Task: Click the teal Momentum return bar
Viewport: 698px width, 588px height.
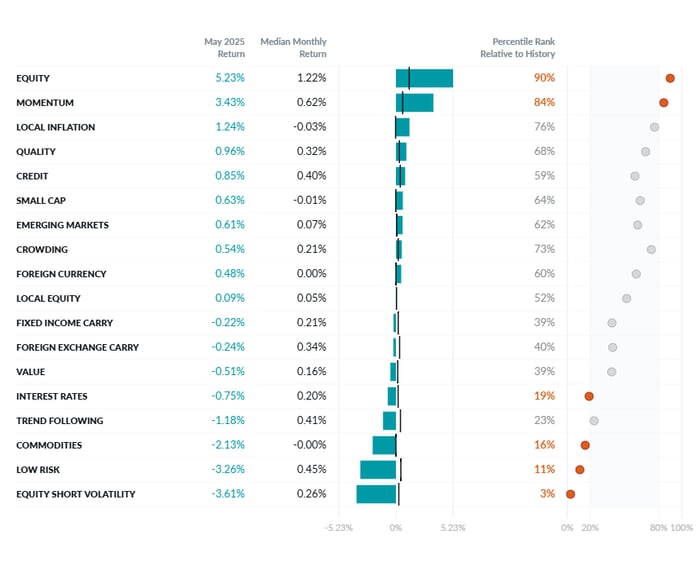Action: pos(414,103)
